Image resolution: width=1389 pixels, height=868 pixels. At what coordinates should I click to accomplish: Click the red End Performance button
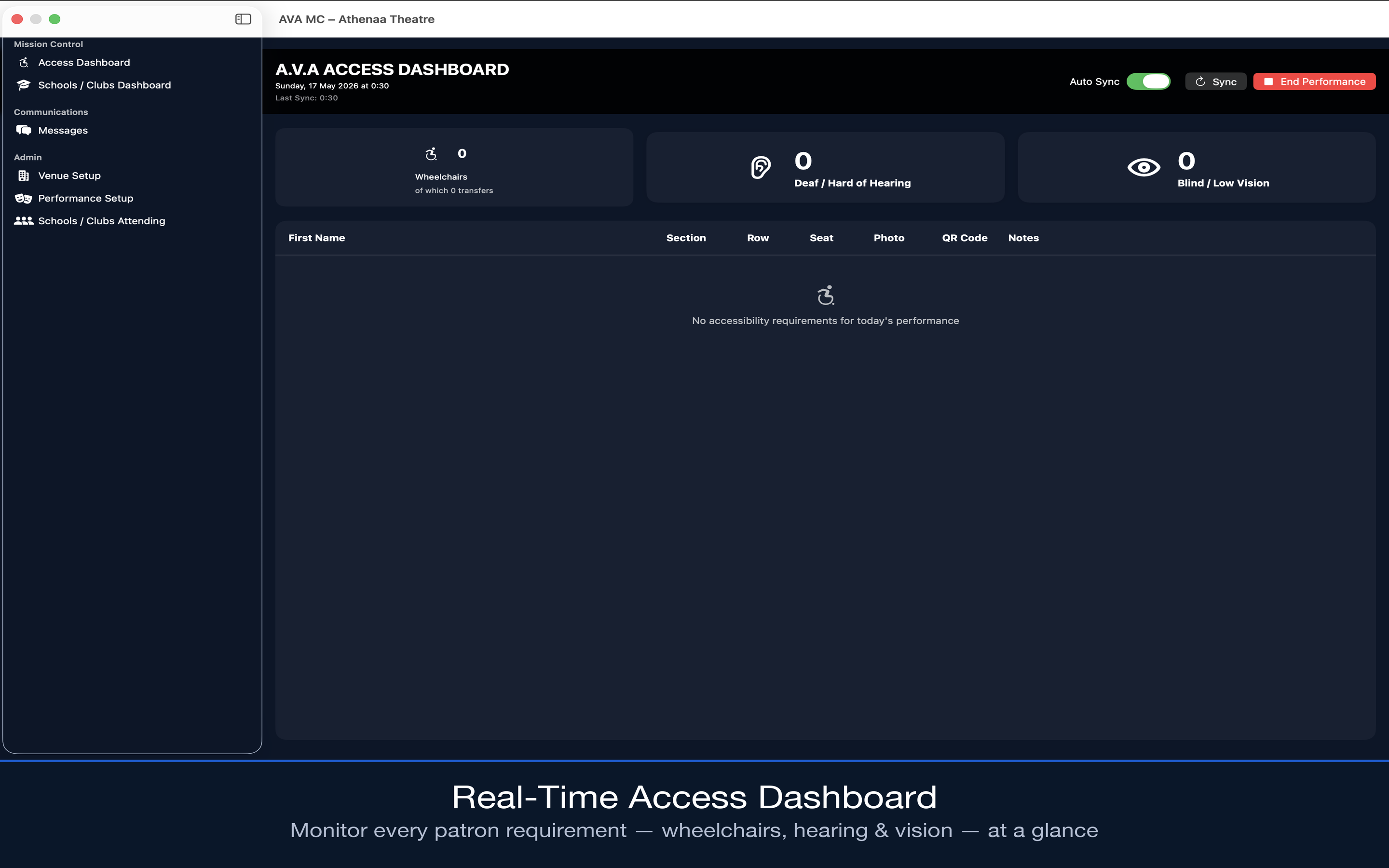pos(1314,81)
